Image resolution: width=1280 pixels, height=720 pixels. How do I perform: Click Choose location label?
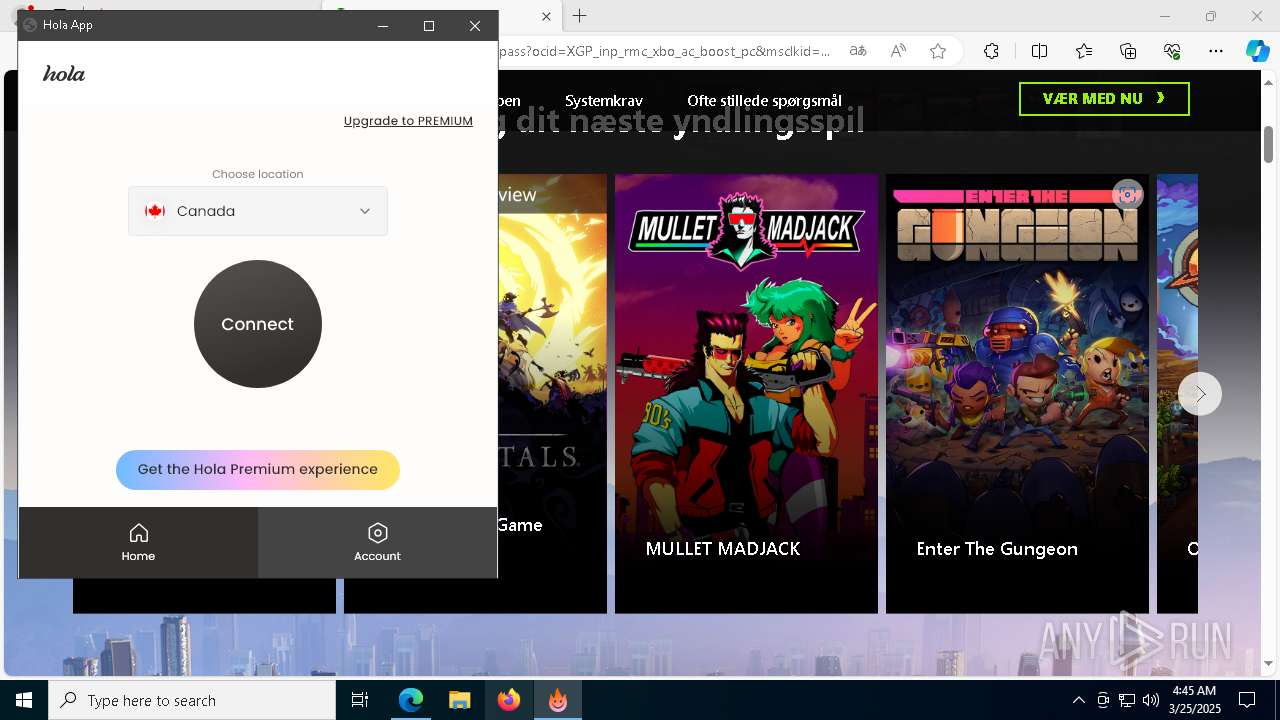pos(257,174)
